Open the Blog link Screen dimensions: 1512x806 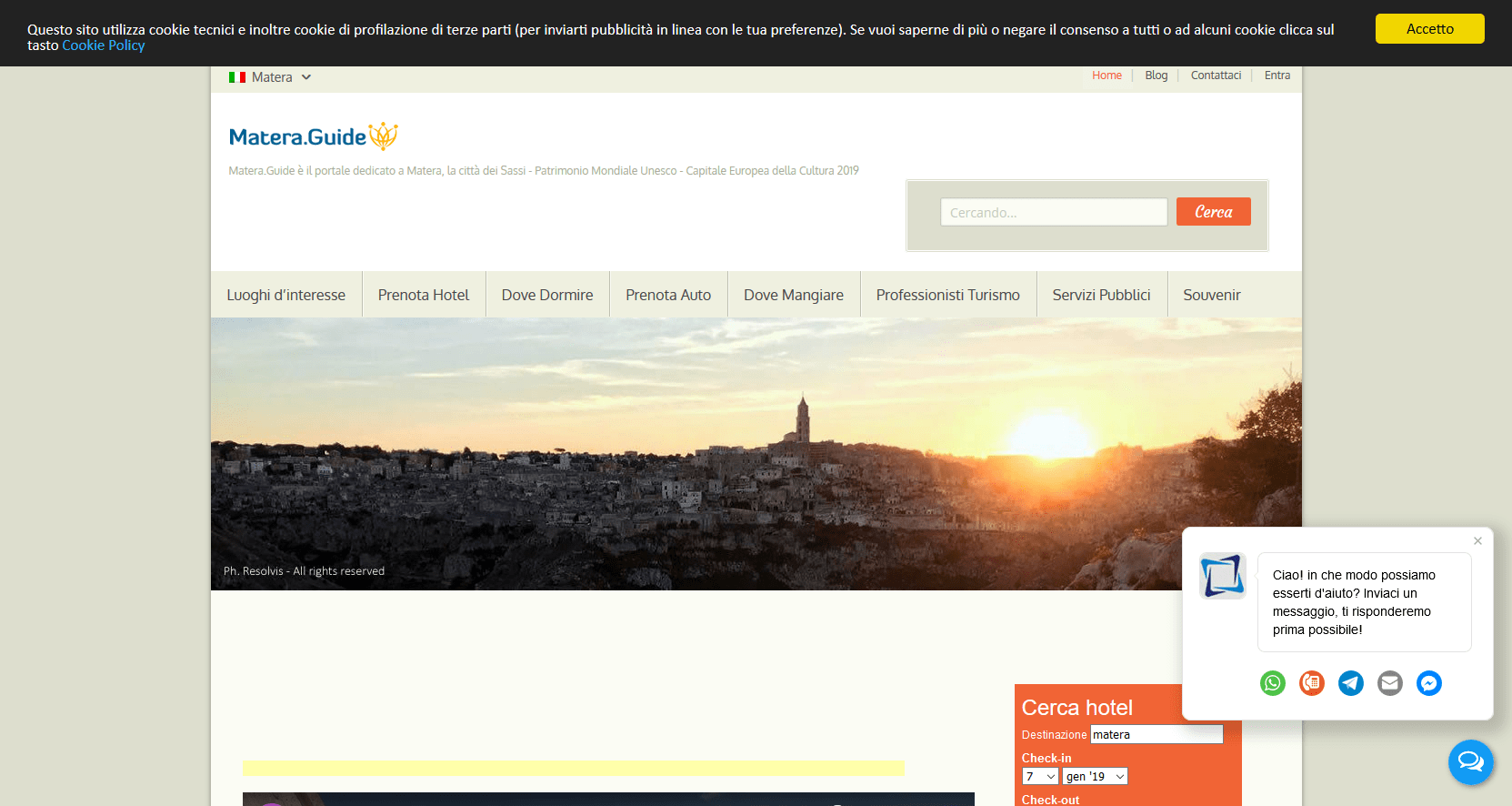1157,76
